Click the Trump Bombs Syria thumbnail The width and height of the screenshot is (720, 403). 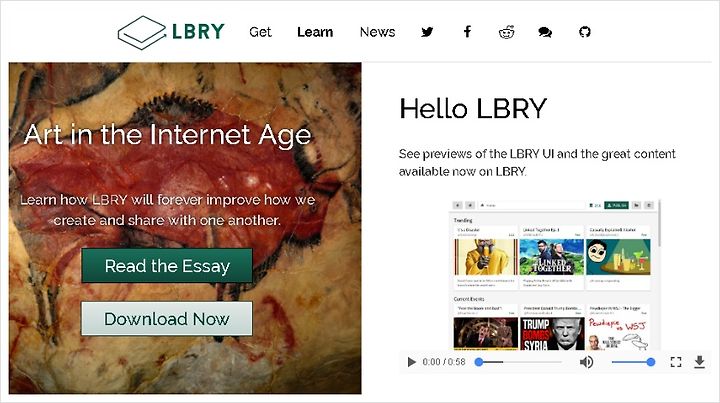551,334
